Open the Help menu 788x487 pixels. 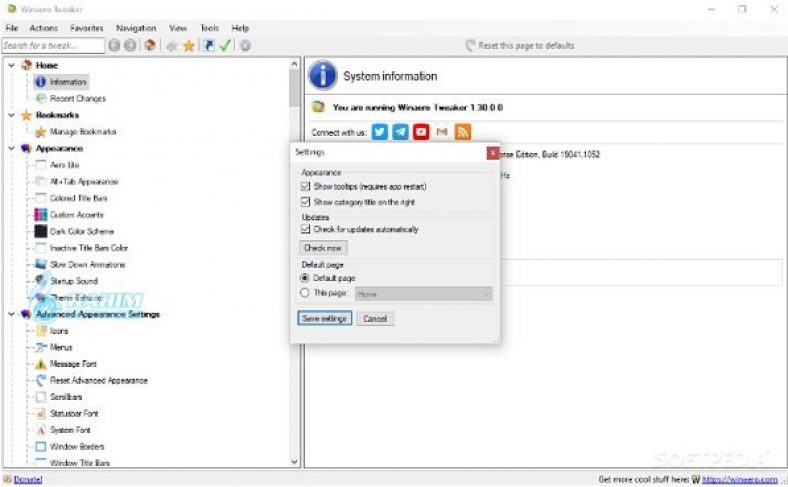tap(240, 28)
